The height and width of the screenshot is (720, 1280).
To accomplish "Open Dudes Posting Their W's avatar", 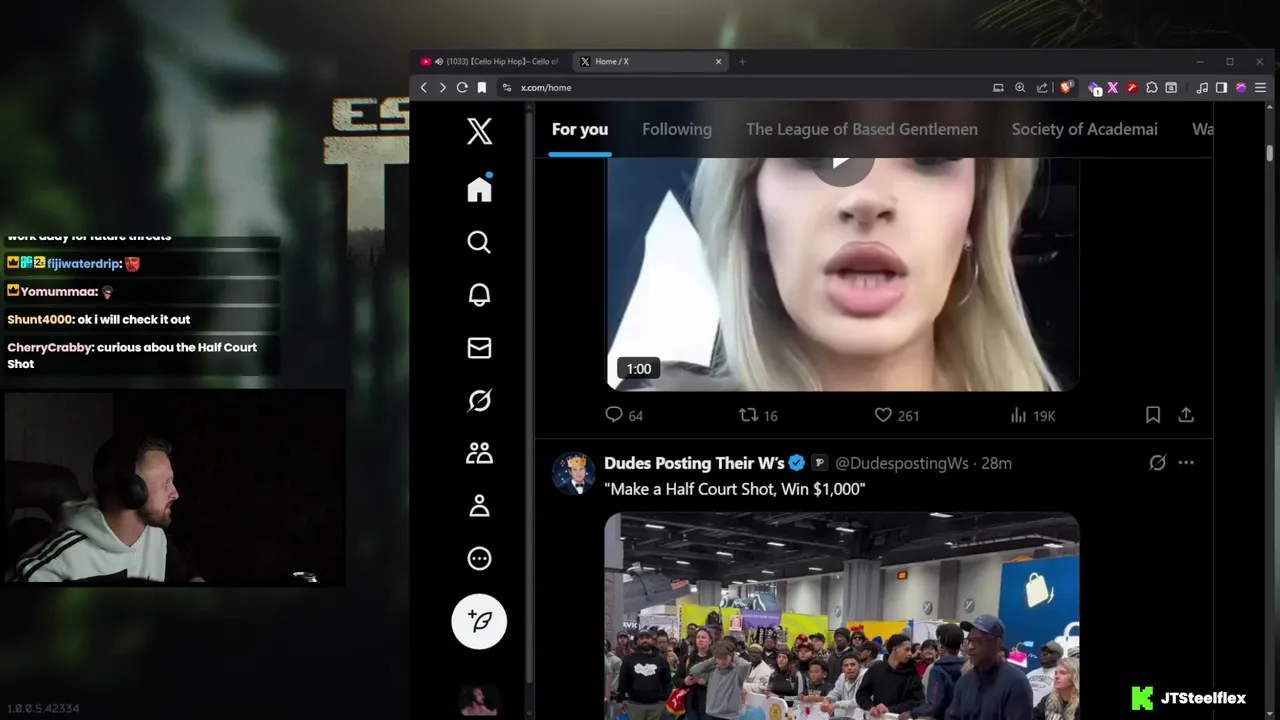I will point(574,474).
